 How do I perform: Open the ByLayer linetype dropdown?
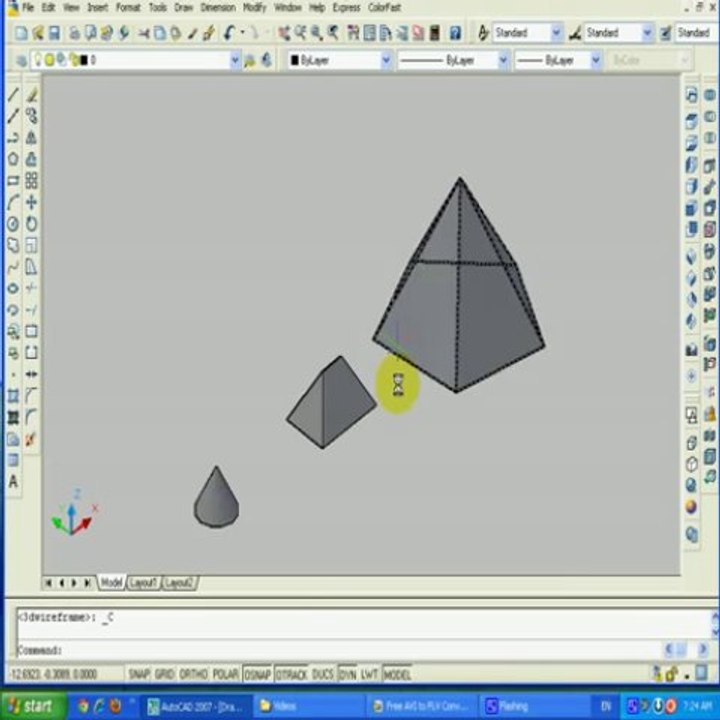(x=503, y=60)
